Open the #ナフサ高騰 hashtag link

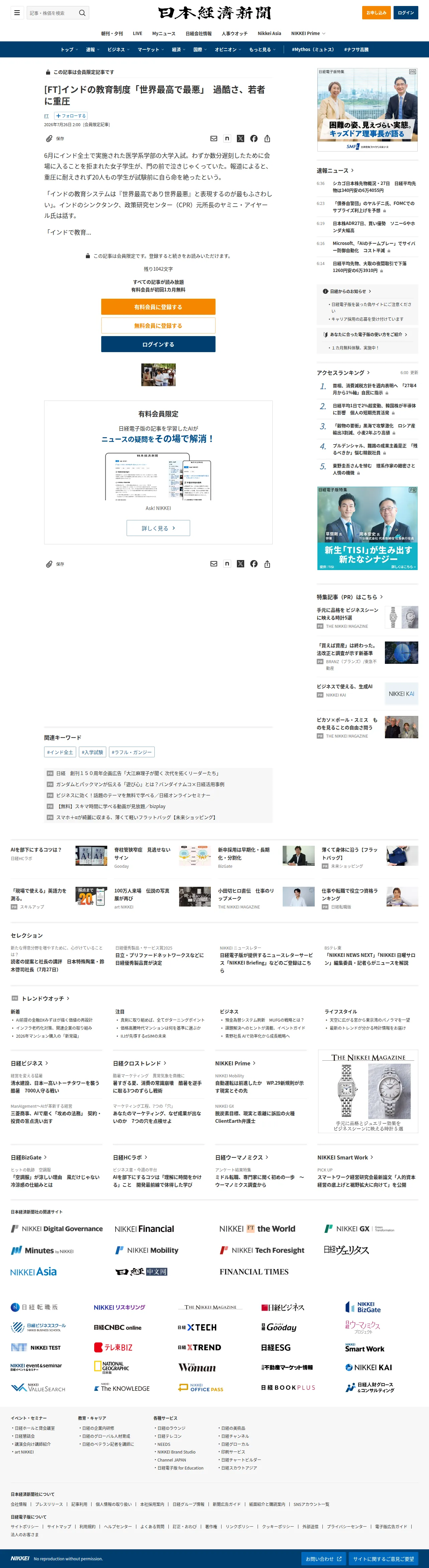pyautogui.click(x=356, y=50)
